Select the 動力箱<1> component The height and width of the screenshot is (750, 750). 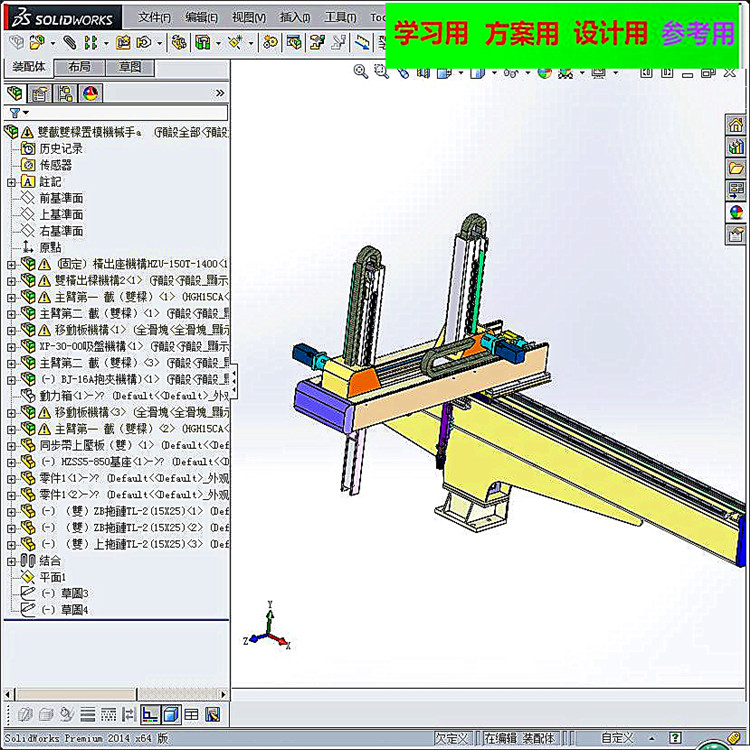125,396
